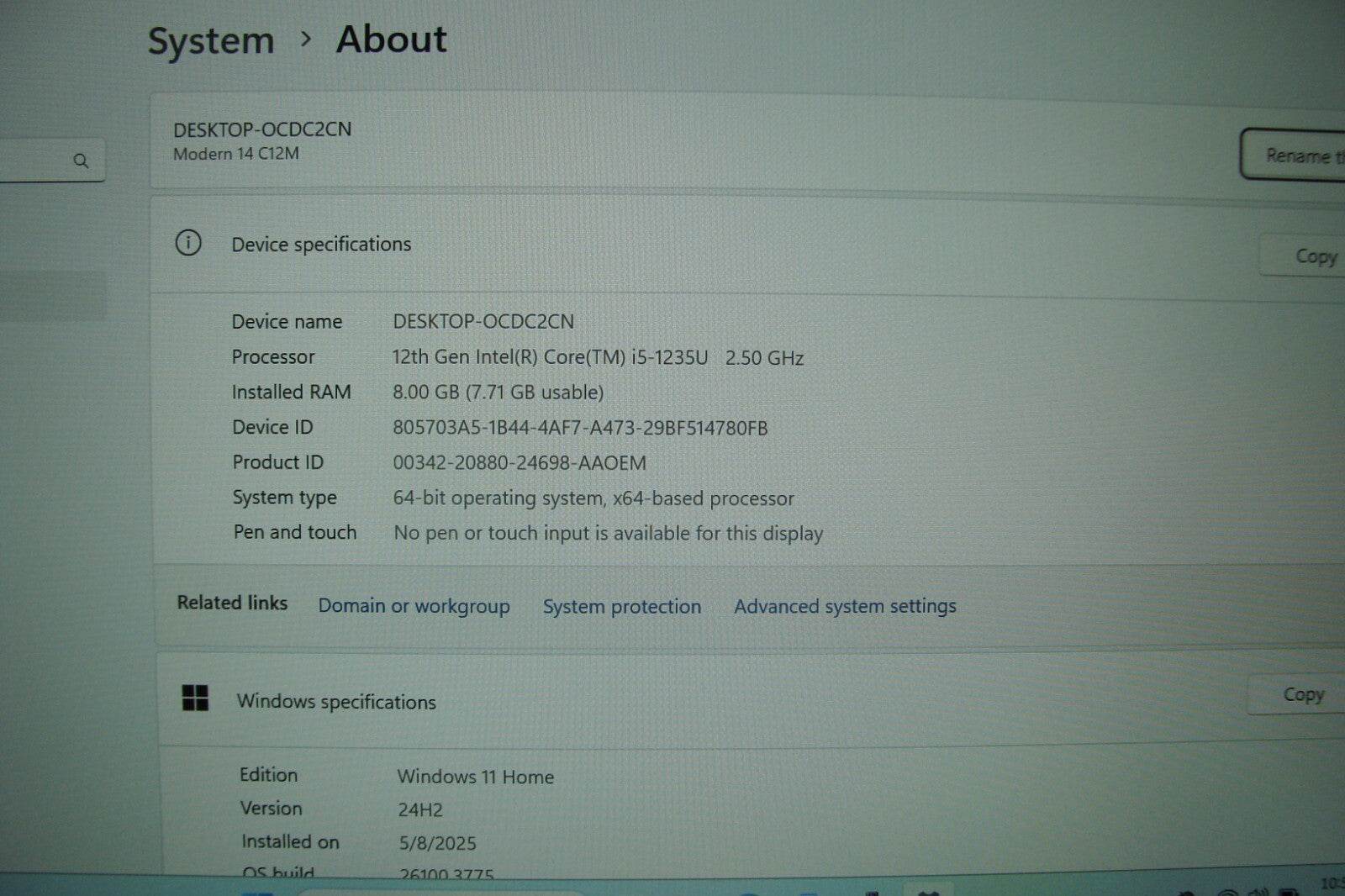Click the Device specifications info icon

[x=188, y=244]
